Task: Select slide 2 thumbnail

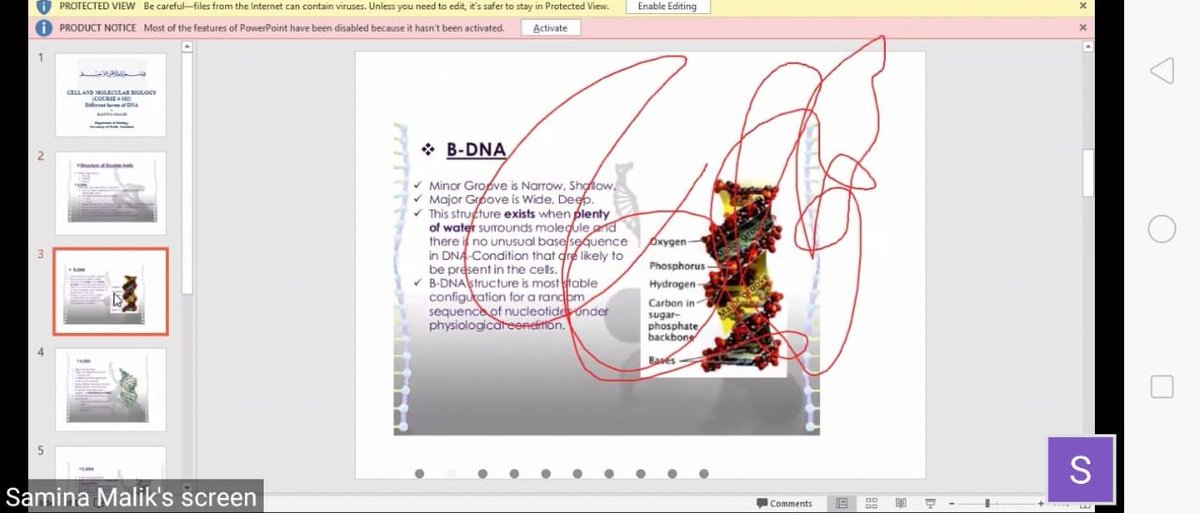Action: pyautogui.click(x=110, y=193)
